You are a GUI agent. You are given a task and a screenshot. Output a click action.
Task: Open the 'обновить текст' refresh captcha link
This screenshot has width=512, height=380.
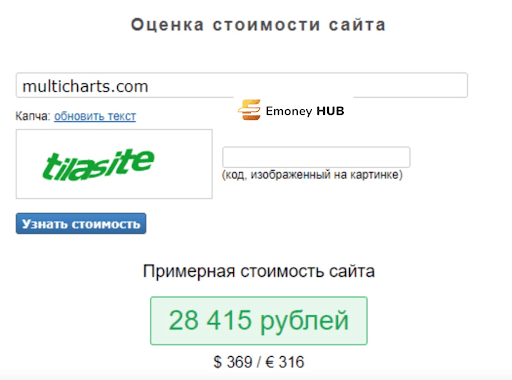tap(95, 116)
